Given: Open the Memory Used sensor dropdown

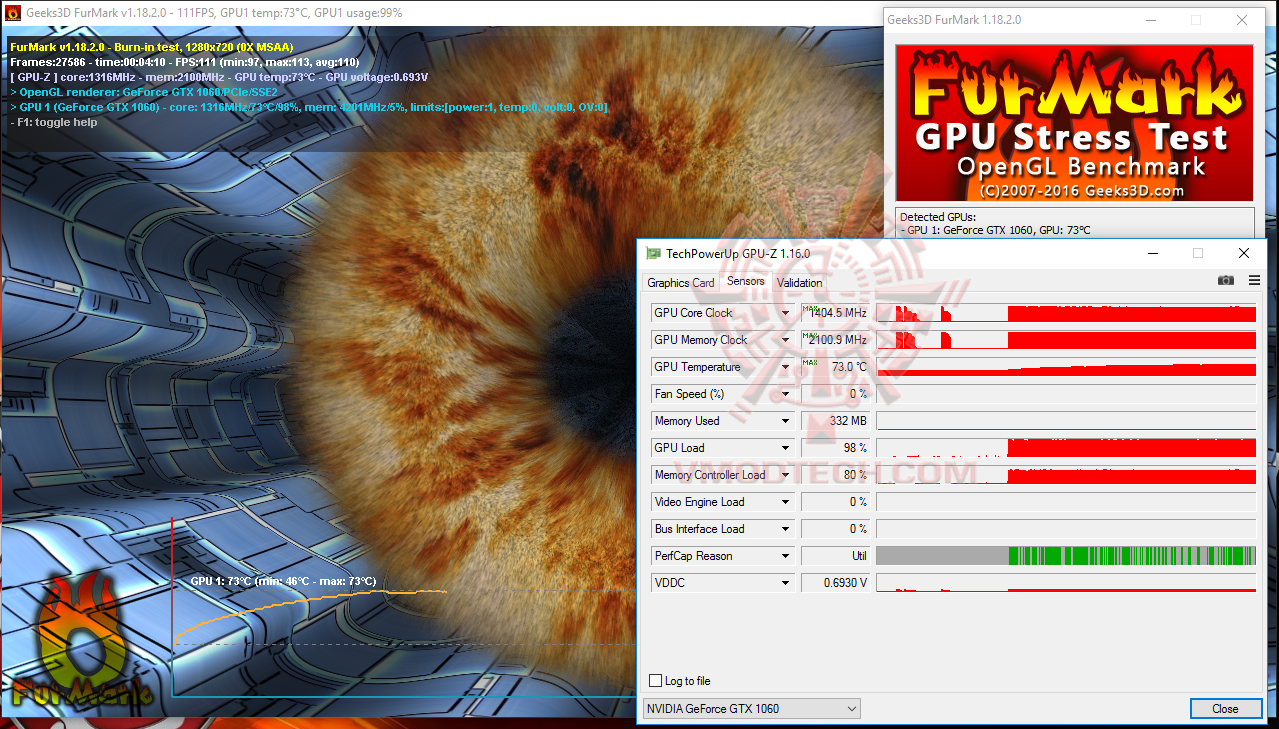Looking at the screenshot, I should [x=787, y=421].
